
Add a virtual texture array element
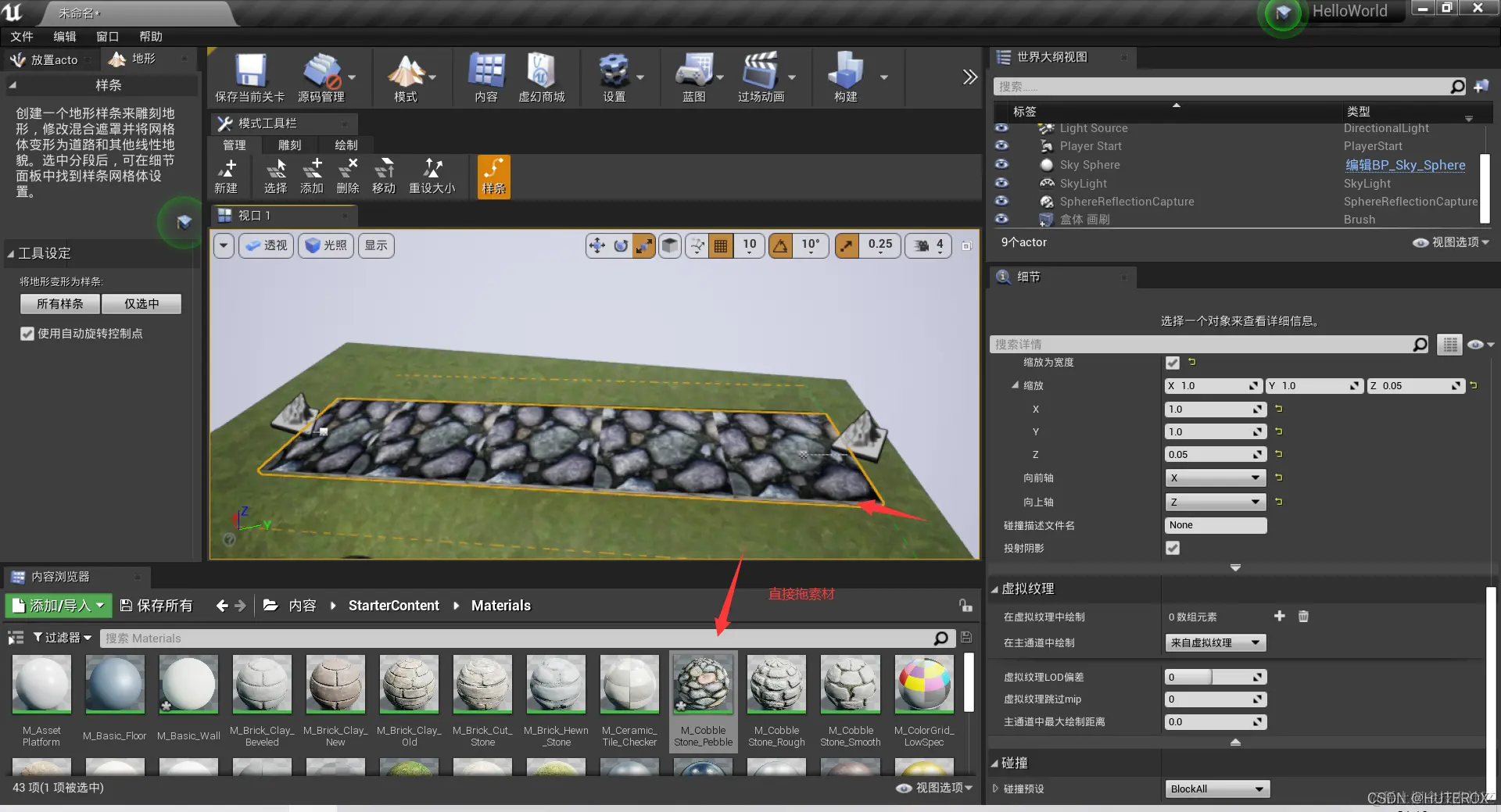click(1280, 616)
